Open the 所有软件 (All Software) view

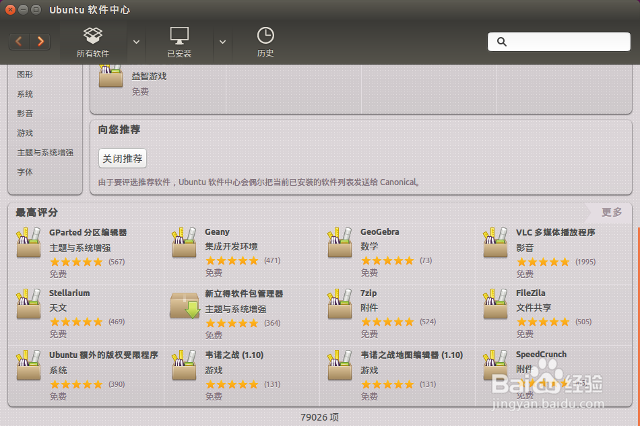tap(93, 42)
